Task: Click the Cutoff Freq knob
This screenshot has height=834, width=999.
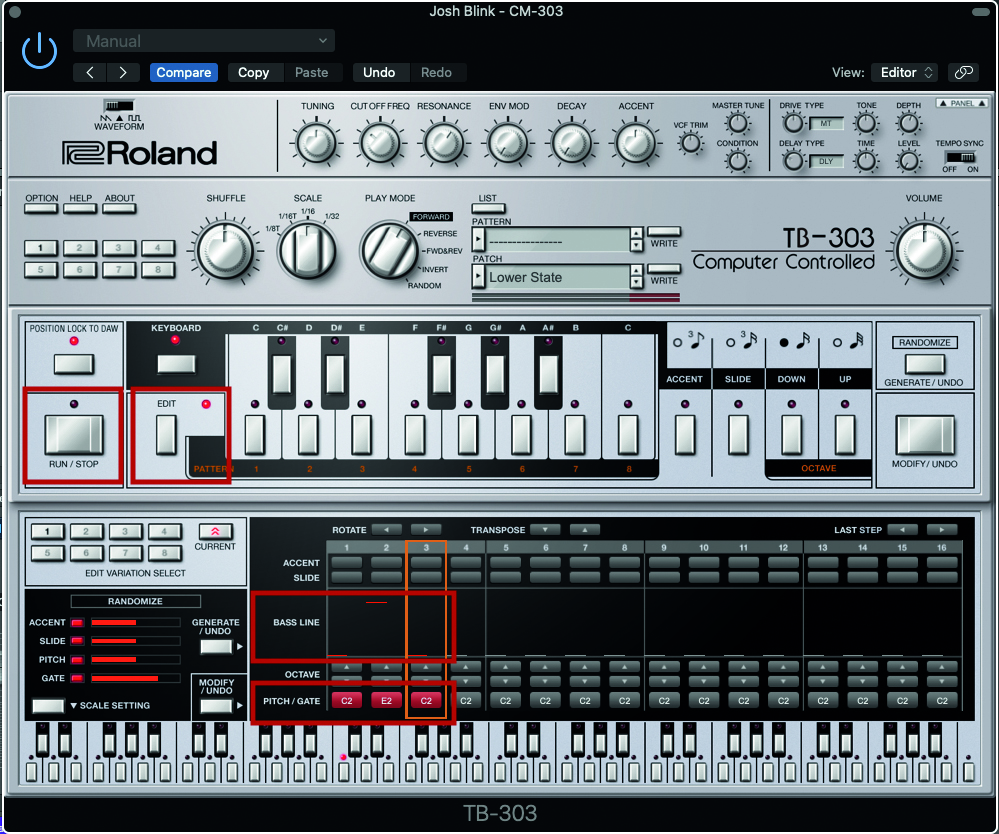Action: [x=380, y=143]
